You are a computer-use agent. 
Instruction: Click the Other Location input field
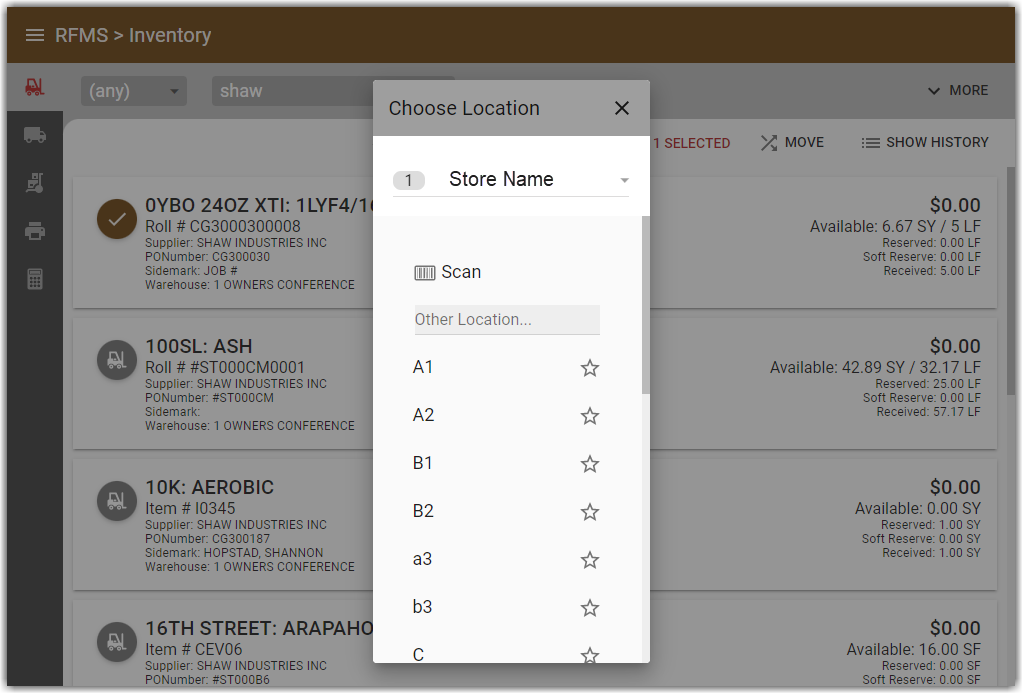click(506, 319)
